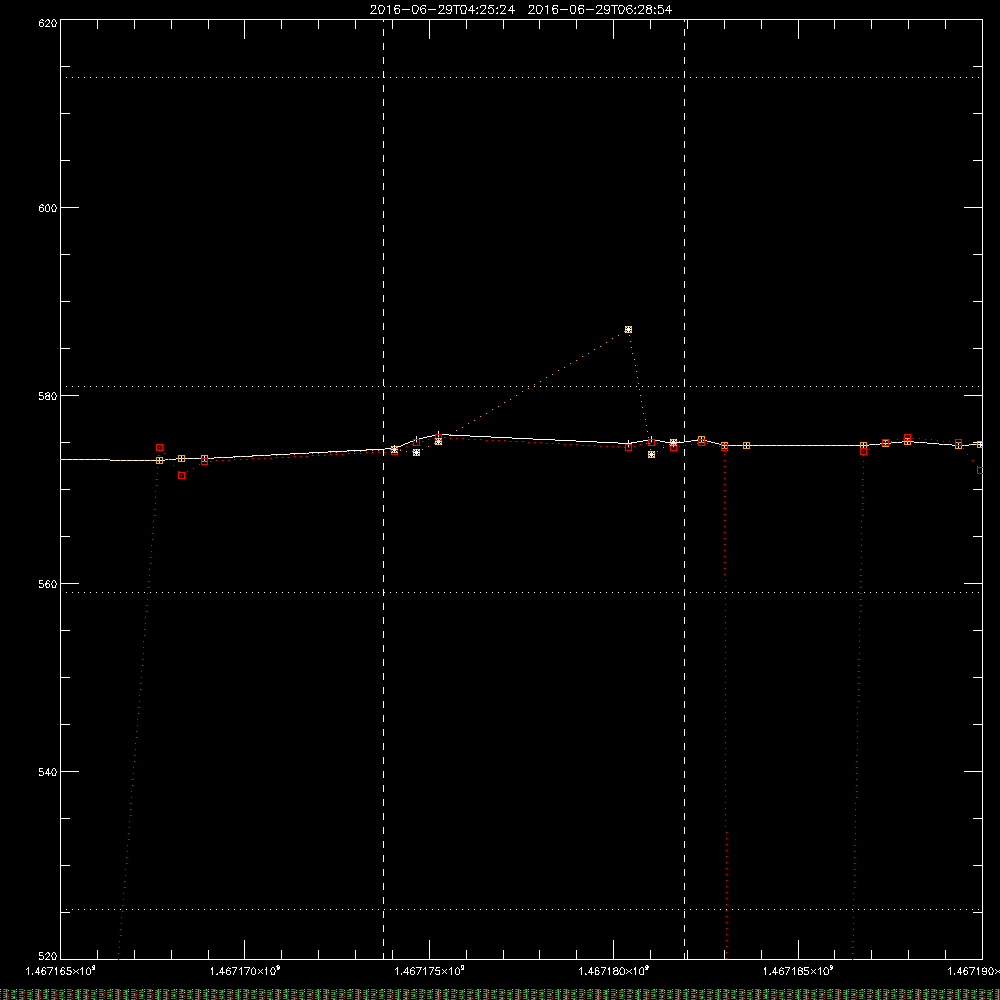Image resolution: width=1000 pixels, height=1000 pixels.
Task: Click the 560 y-axis label
Action: (x=48, y=584)
